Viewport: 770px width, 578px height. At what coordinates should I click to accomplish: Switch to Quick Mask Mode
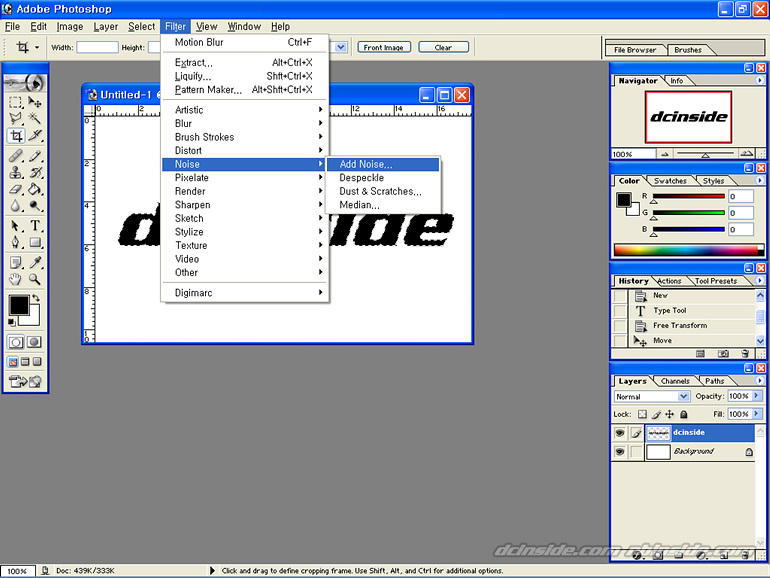pos(34,342)
